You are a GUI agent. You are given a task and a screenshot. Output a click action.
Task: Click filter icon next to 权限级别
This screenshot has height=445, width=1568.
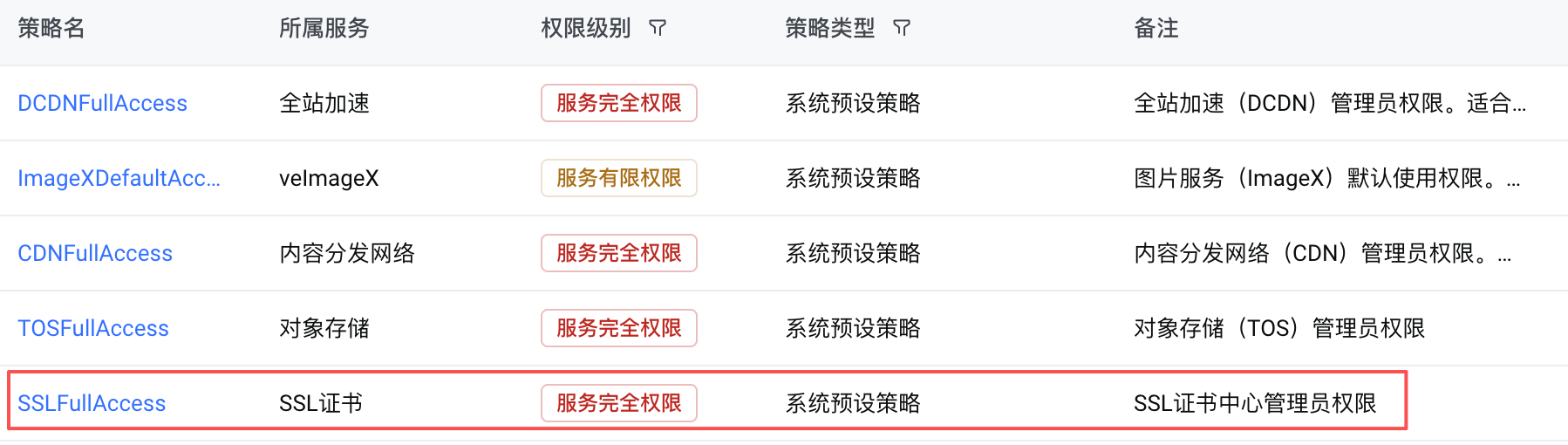(x=658, y=29)
